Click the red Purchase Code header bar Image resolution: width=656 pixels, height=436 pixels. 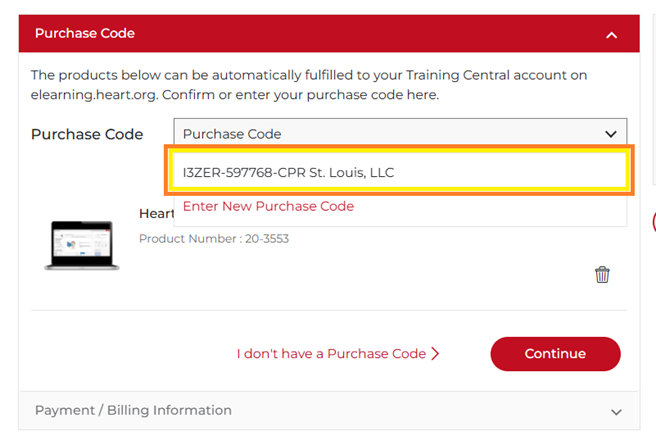click(x=330, y=33)
